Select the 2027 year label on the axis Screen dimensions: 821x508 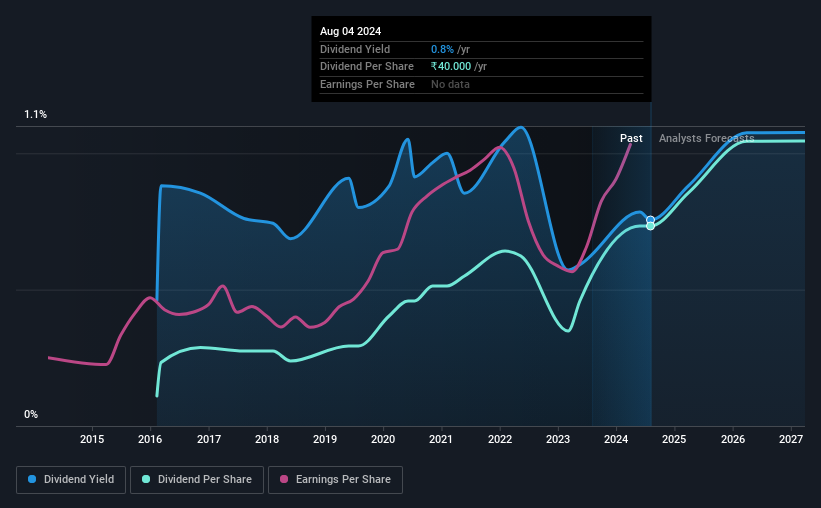click(x=791, y=439)
